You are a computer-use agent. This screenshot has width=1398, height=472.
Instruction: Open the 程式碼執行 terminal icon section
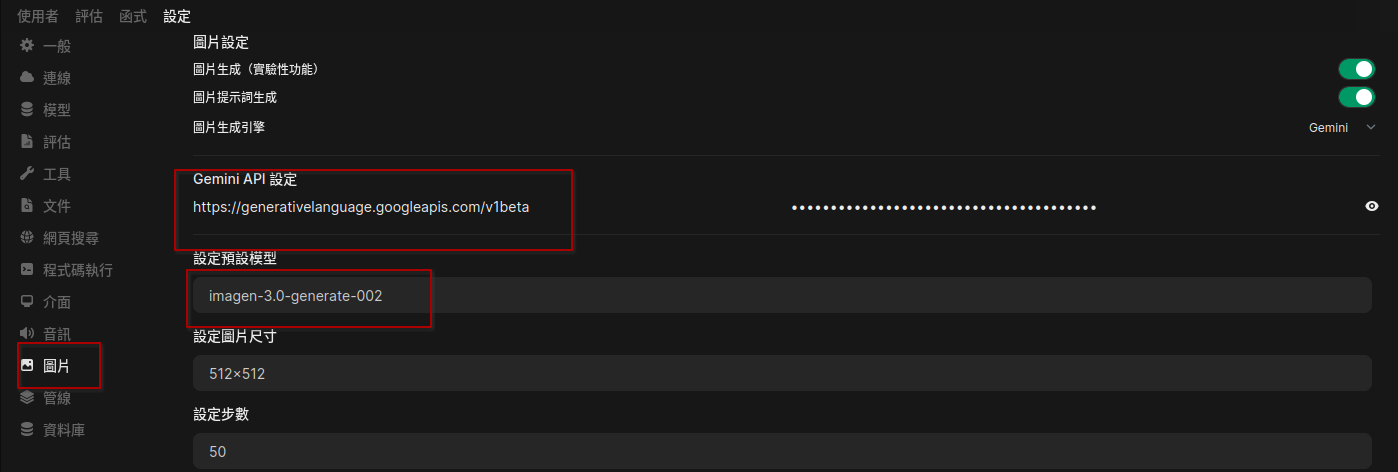tap(27, 270)
